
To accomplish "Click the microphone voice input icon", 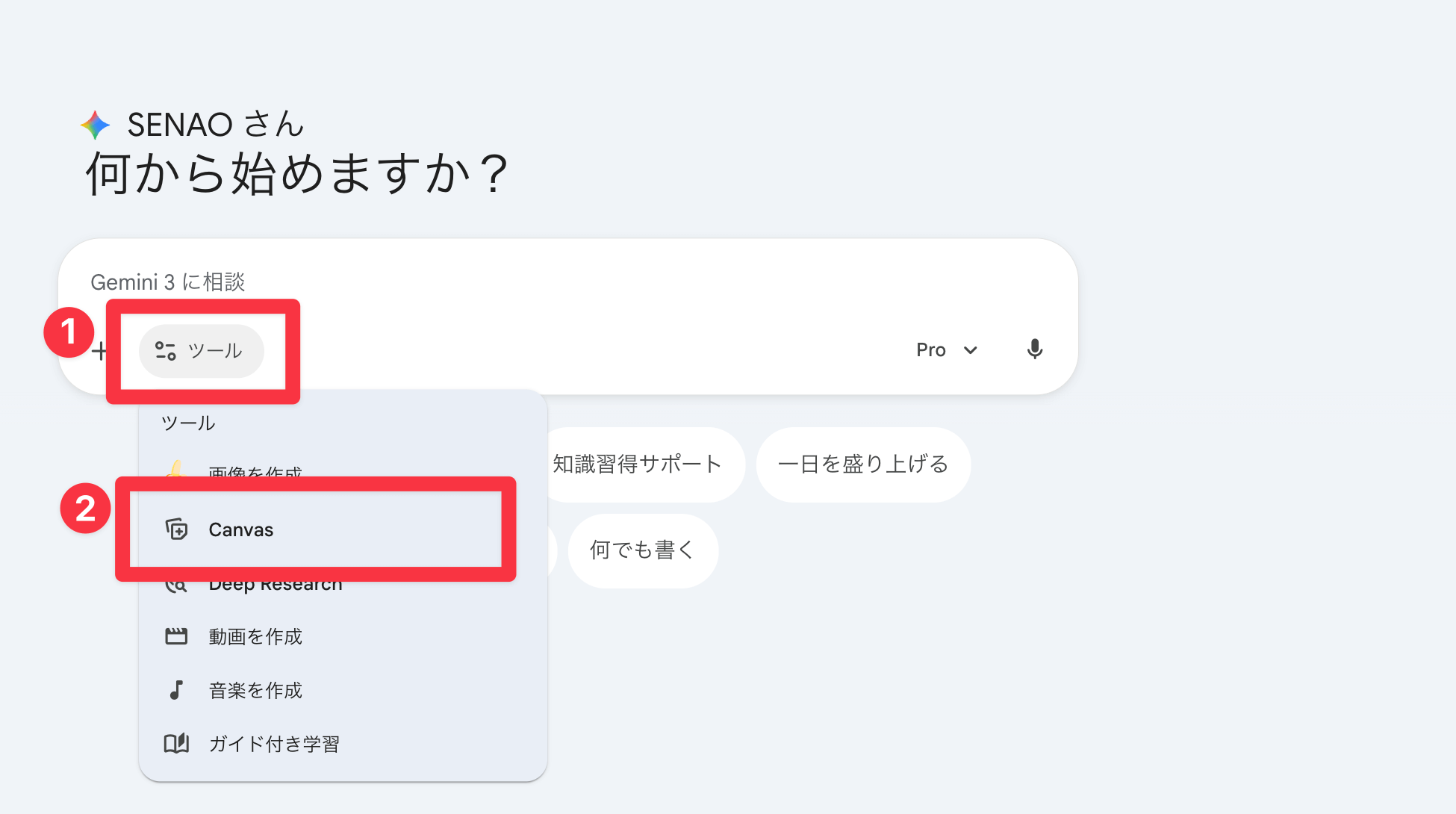I will coord(1034,349).
